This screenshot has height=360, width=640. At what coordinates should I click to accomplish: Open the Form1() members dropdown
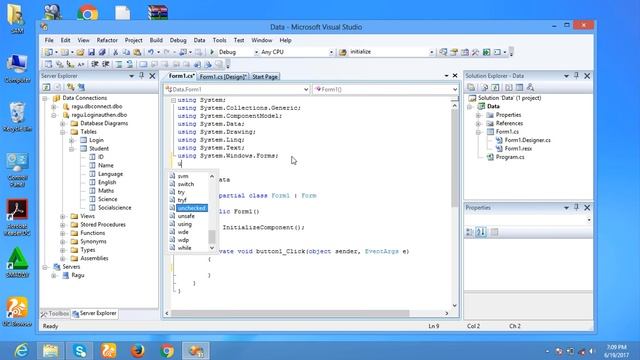click(x=455, y=89)
